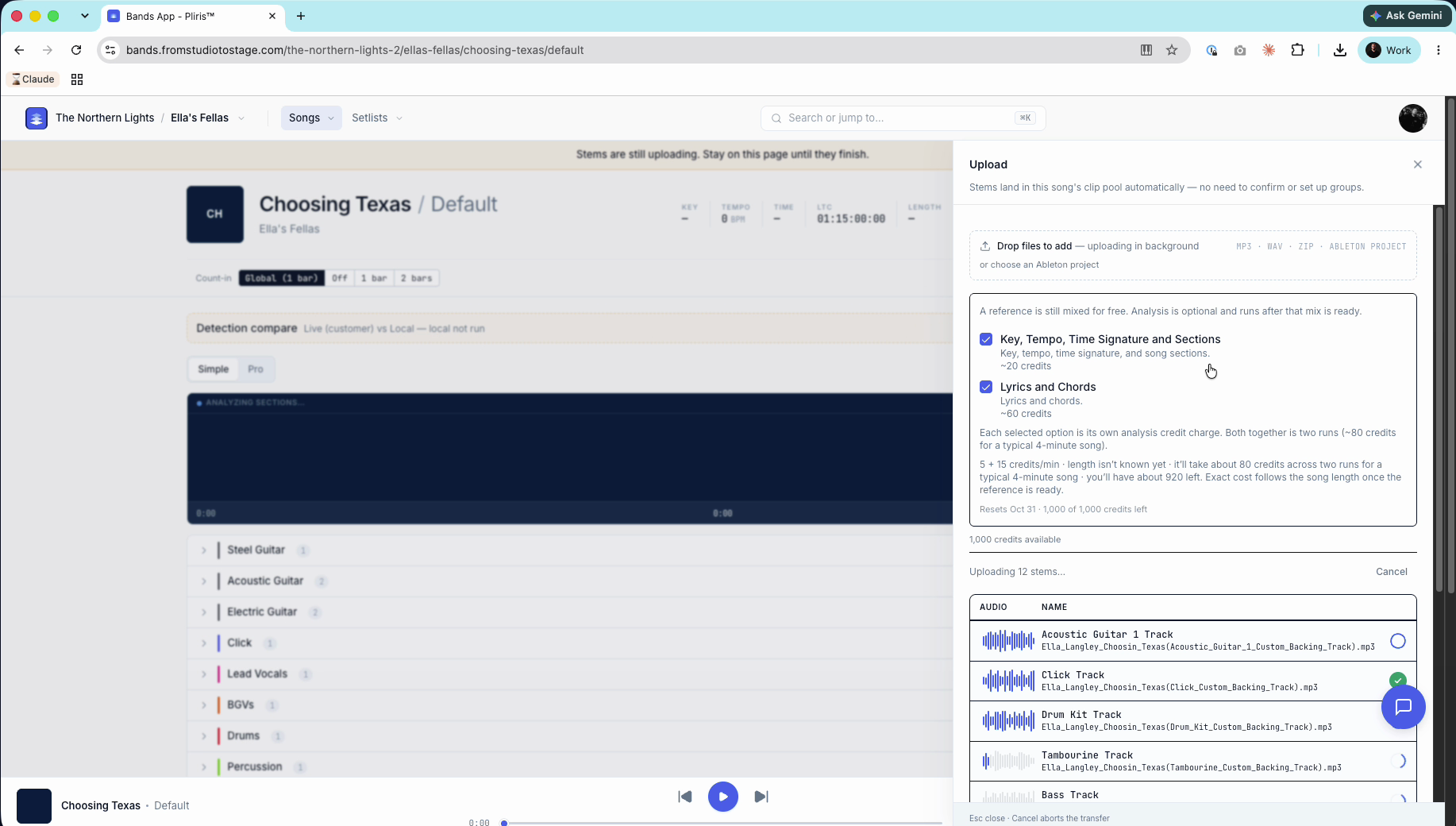The height and width of the screenshot is (826, 1456).
Task: Click the Tambourine Track upload spinner
Action: click(1397, 761)
